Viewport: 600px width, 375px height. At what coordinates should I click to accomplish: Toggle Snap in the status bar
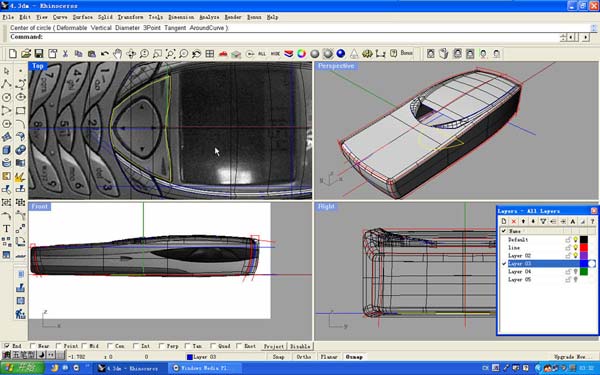(279, 357)
